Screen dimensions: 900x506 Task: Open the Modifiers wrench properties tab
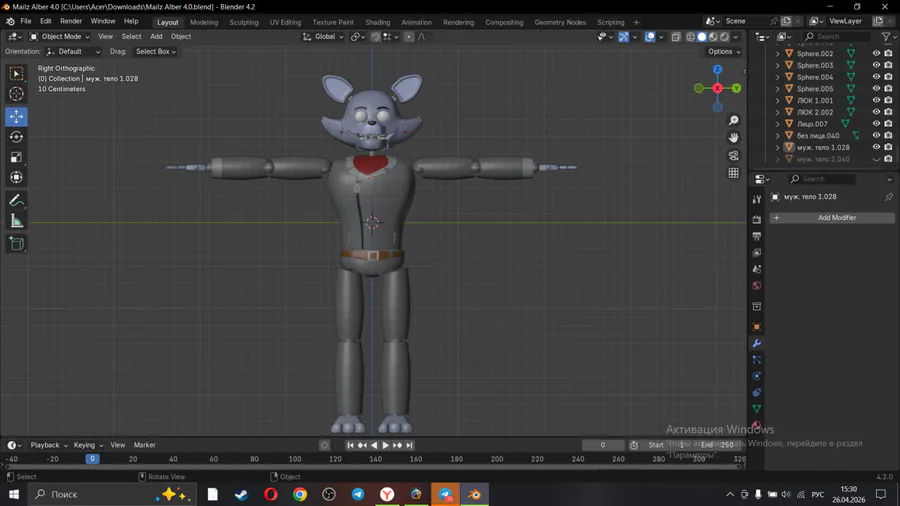coord(757,343)
